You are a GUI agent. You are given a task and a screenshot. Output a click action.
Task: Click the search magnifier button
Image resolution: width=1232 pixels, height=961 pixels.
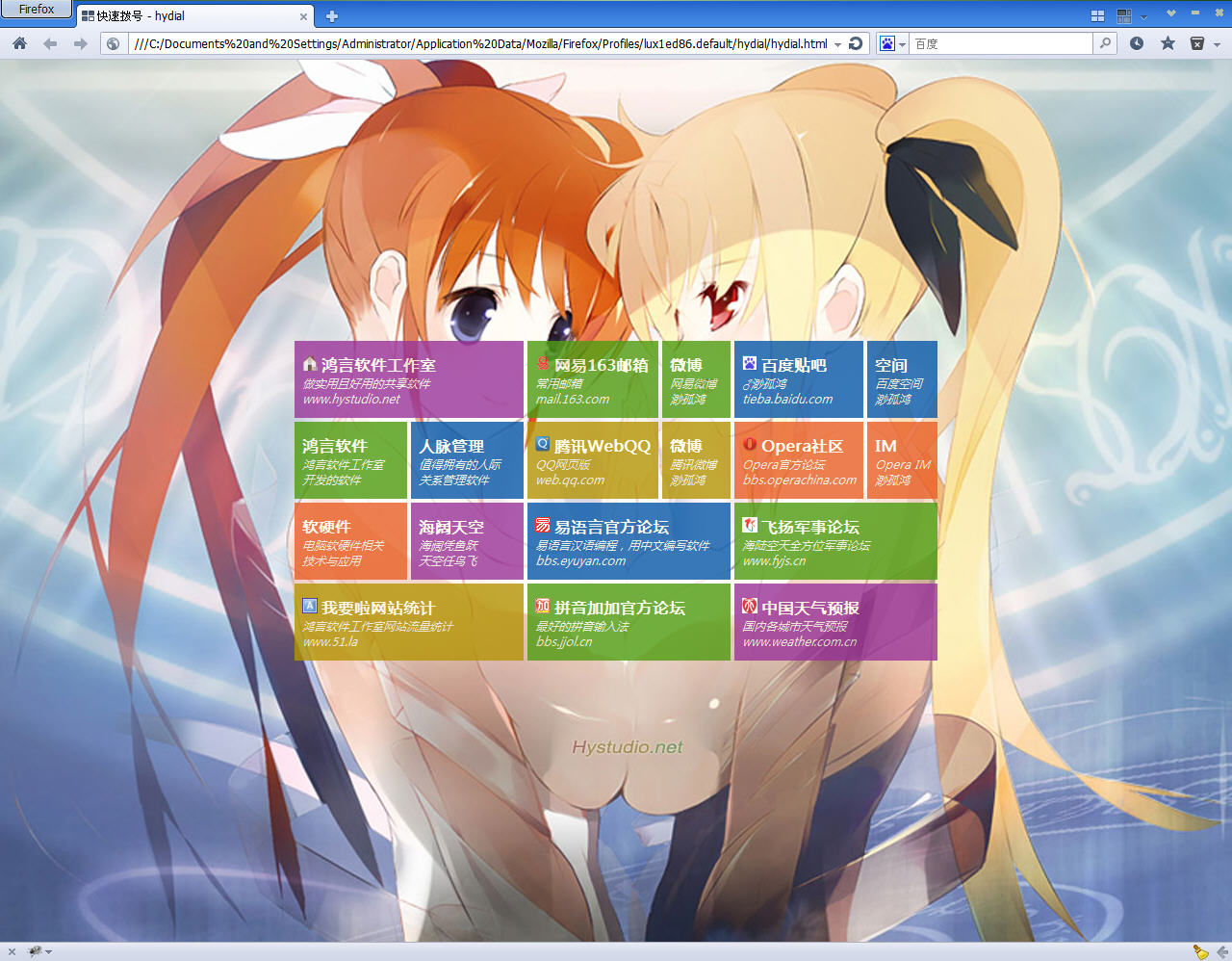pyautogui.click(x=1105, y=43)
